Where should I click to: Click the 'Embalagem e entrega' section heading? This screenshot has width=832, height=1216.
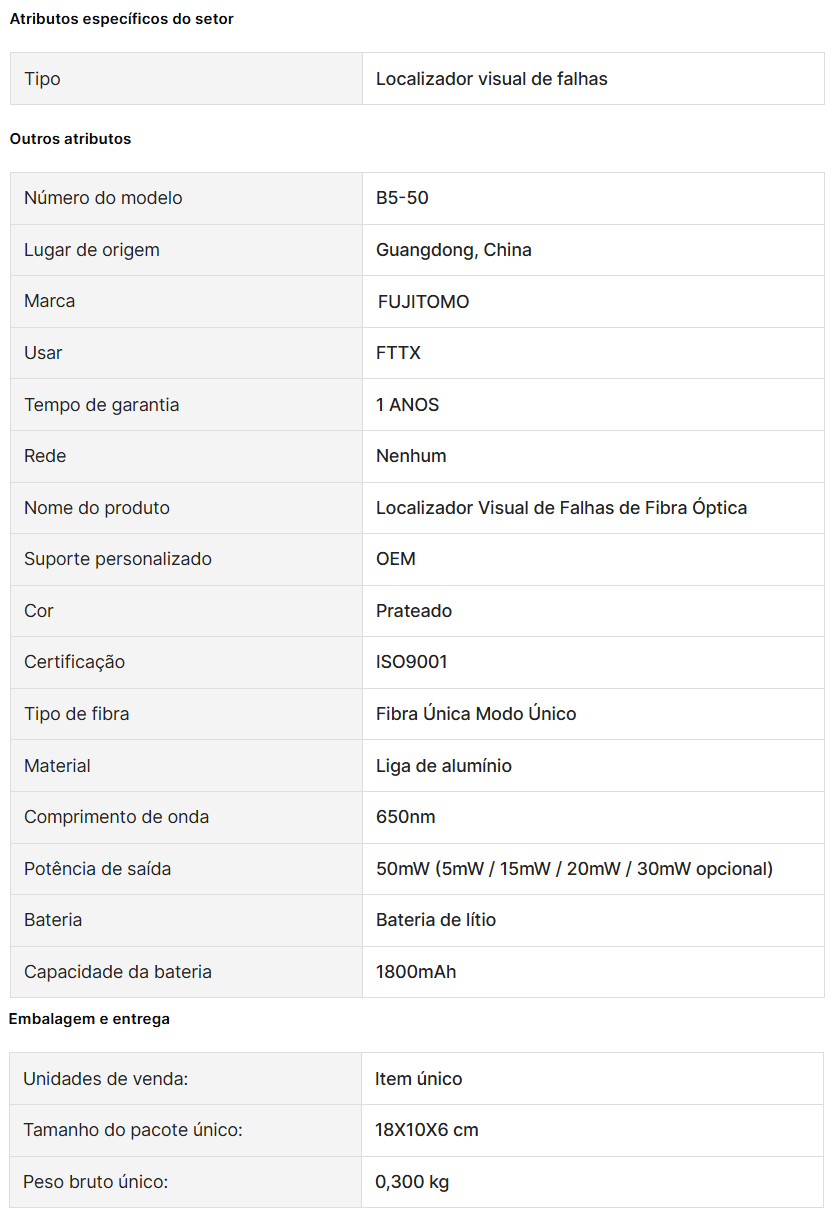click(x=89, y=1019)
